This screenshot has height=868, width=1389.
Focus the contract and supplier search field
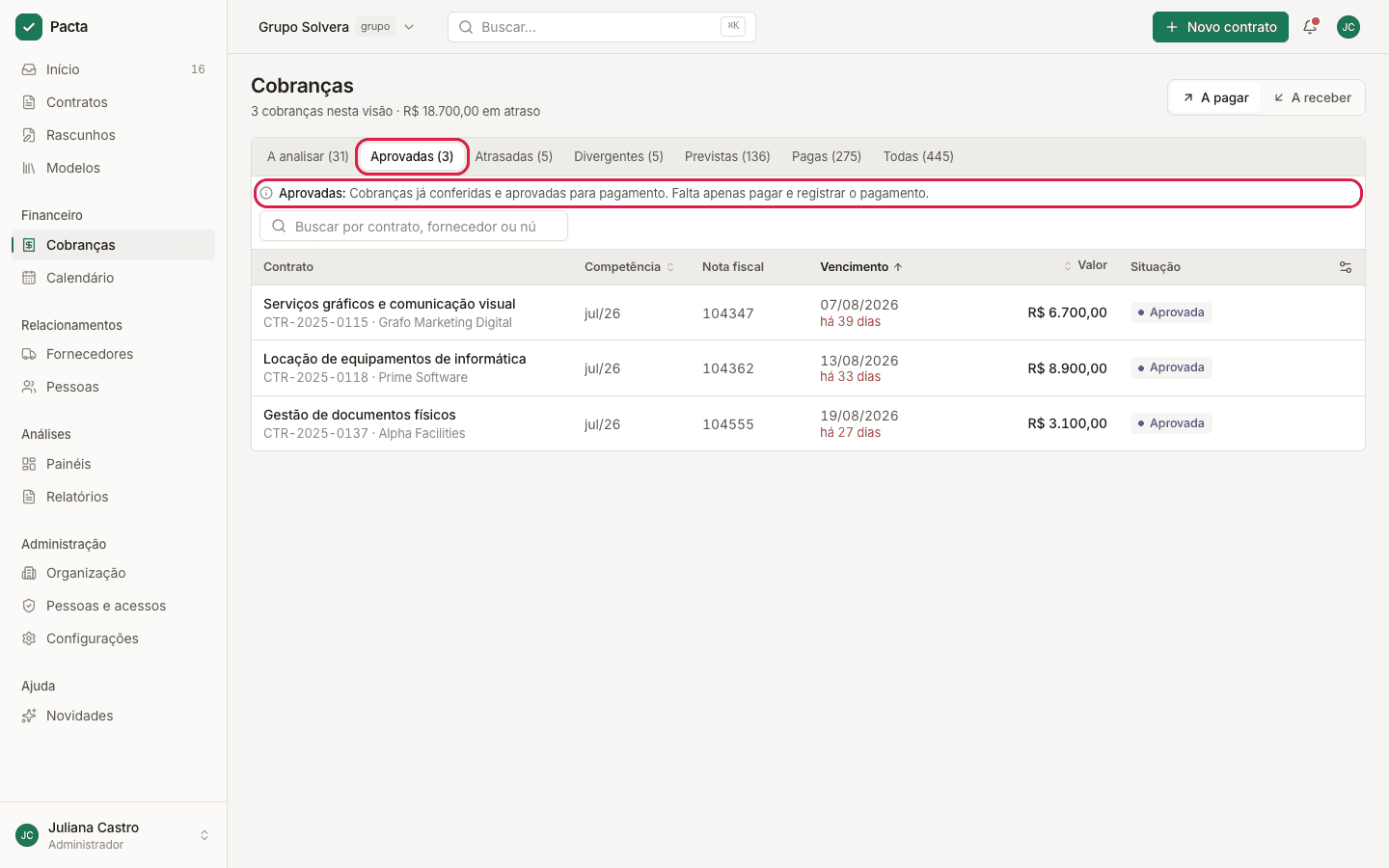coord(414,227)
